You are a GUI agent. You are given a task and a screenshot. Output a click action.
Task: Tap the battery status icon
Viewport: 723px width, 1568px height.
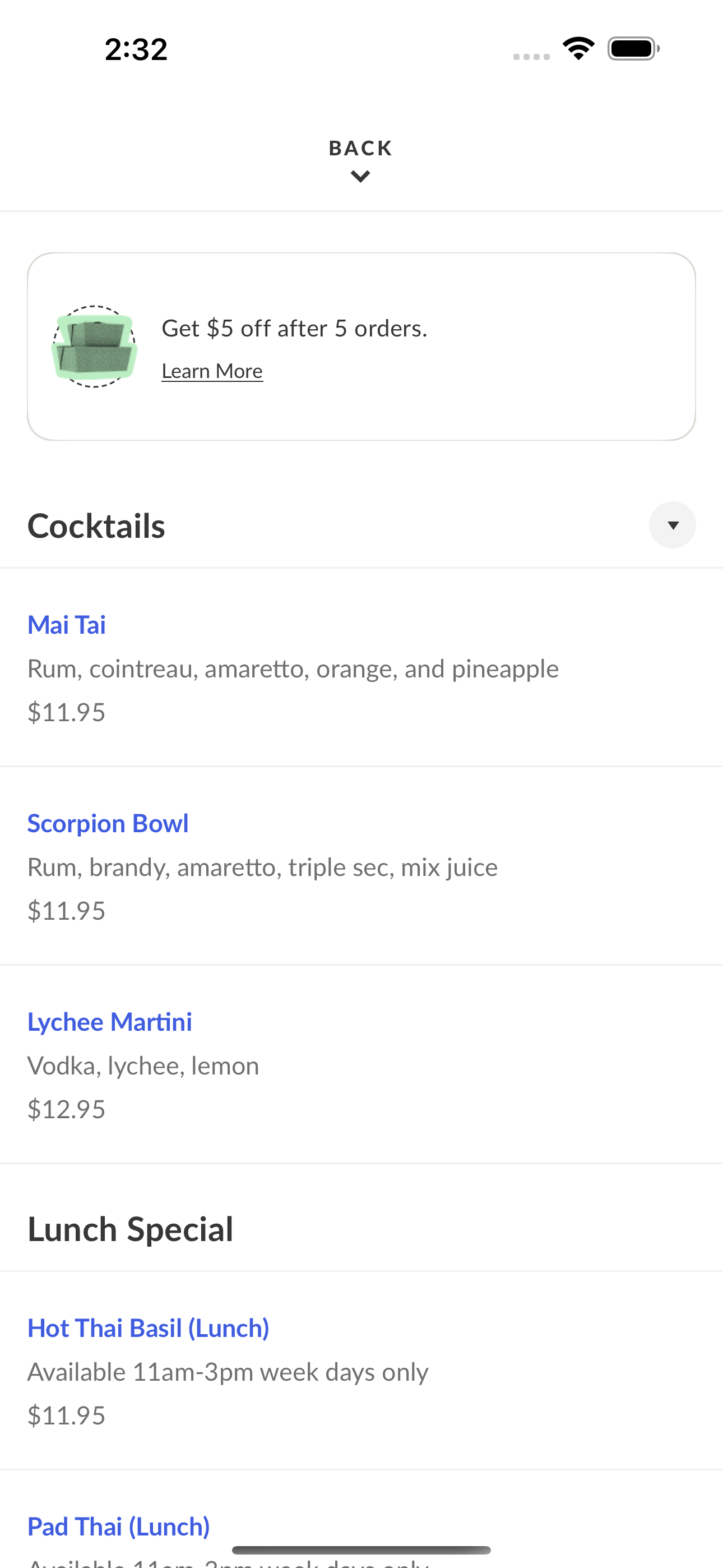tap(633, 49)
